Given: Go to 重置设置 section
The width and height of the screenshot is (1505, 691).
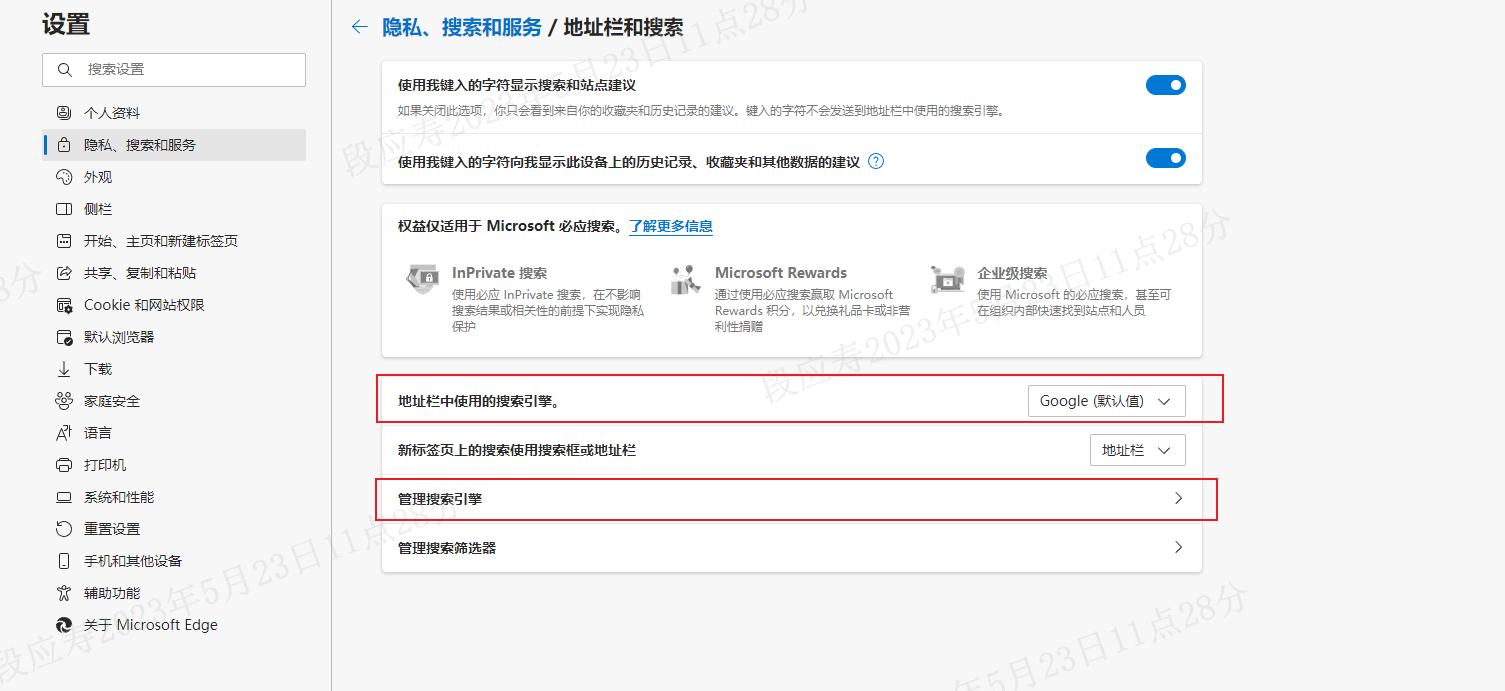Looking at the screenshot, I should [175, 529].
